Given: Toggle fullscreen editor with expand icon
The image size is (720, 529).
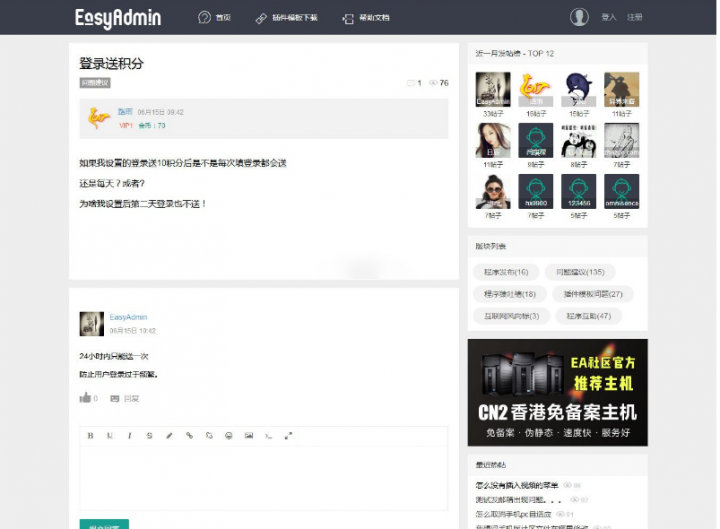Looking at the screenshot, I should click(x=288, y=435).
